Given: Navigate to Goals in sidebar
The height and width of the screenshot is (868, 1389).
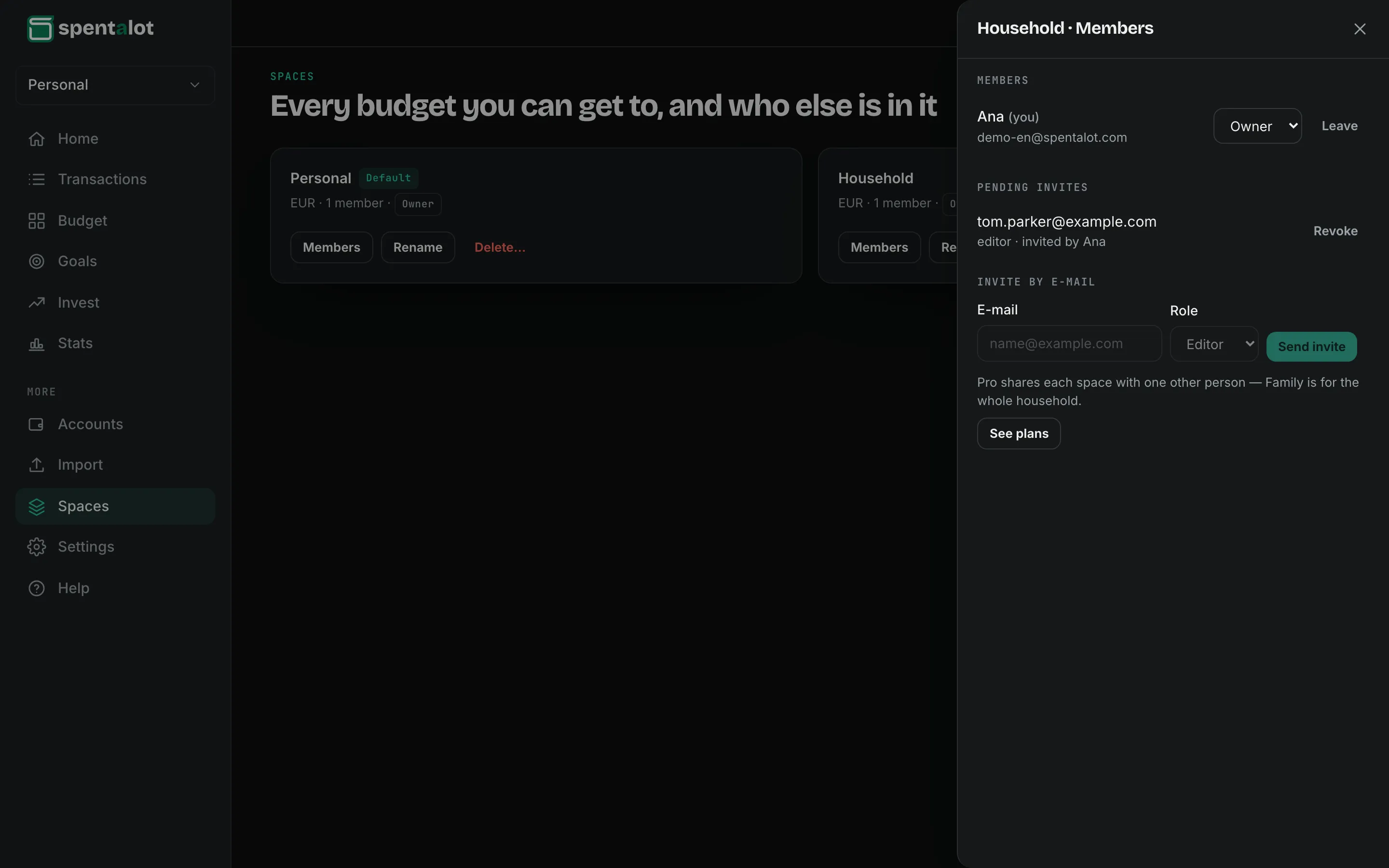Looking at the screenshot, I should 115,261.
